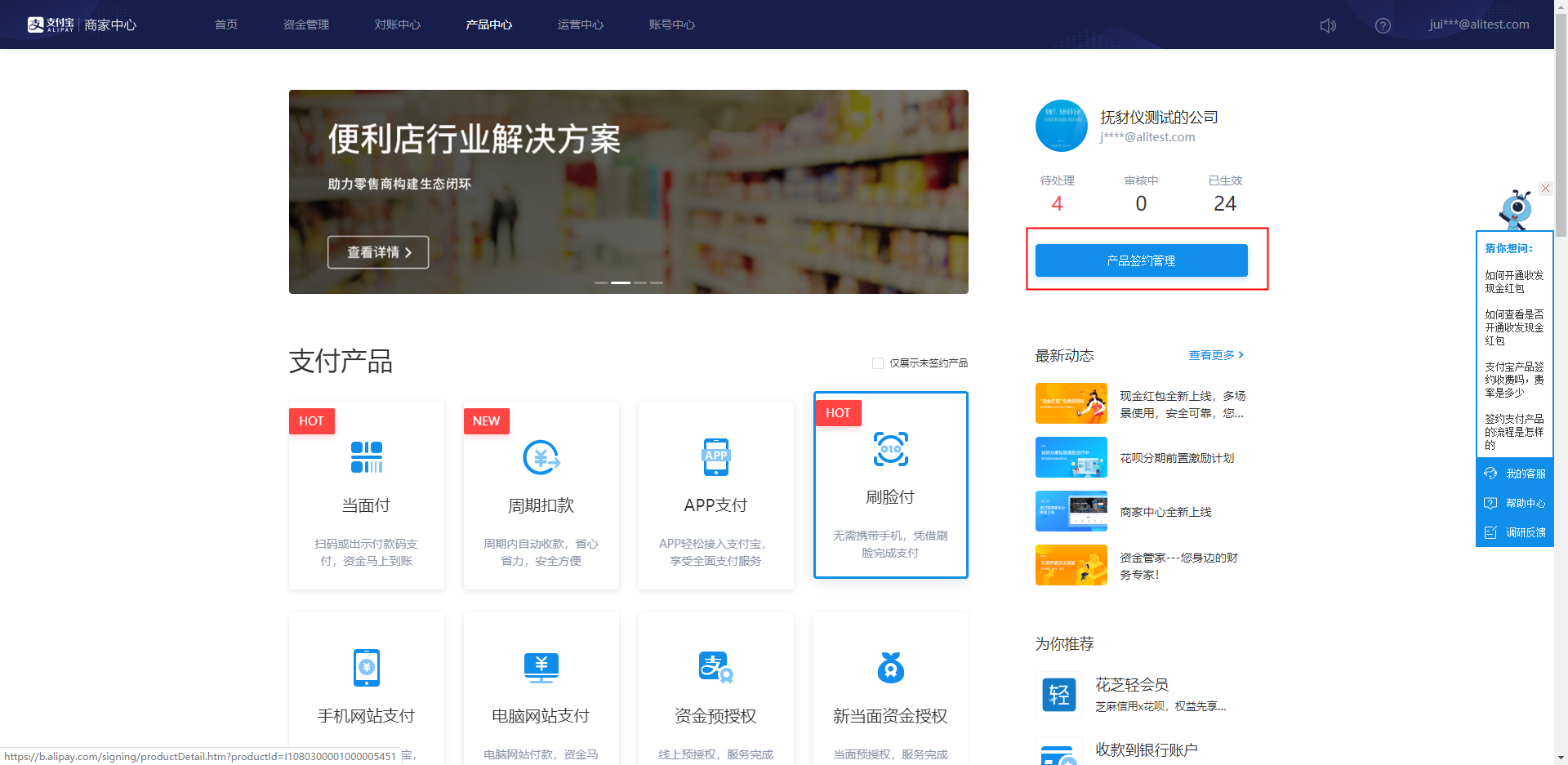Click the 花呗分期前置激励计划 news title

pos(1177,458)
